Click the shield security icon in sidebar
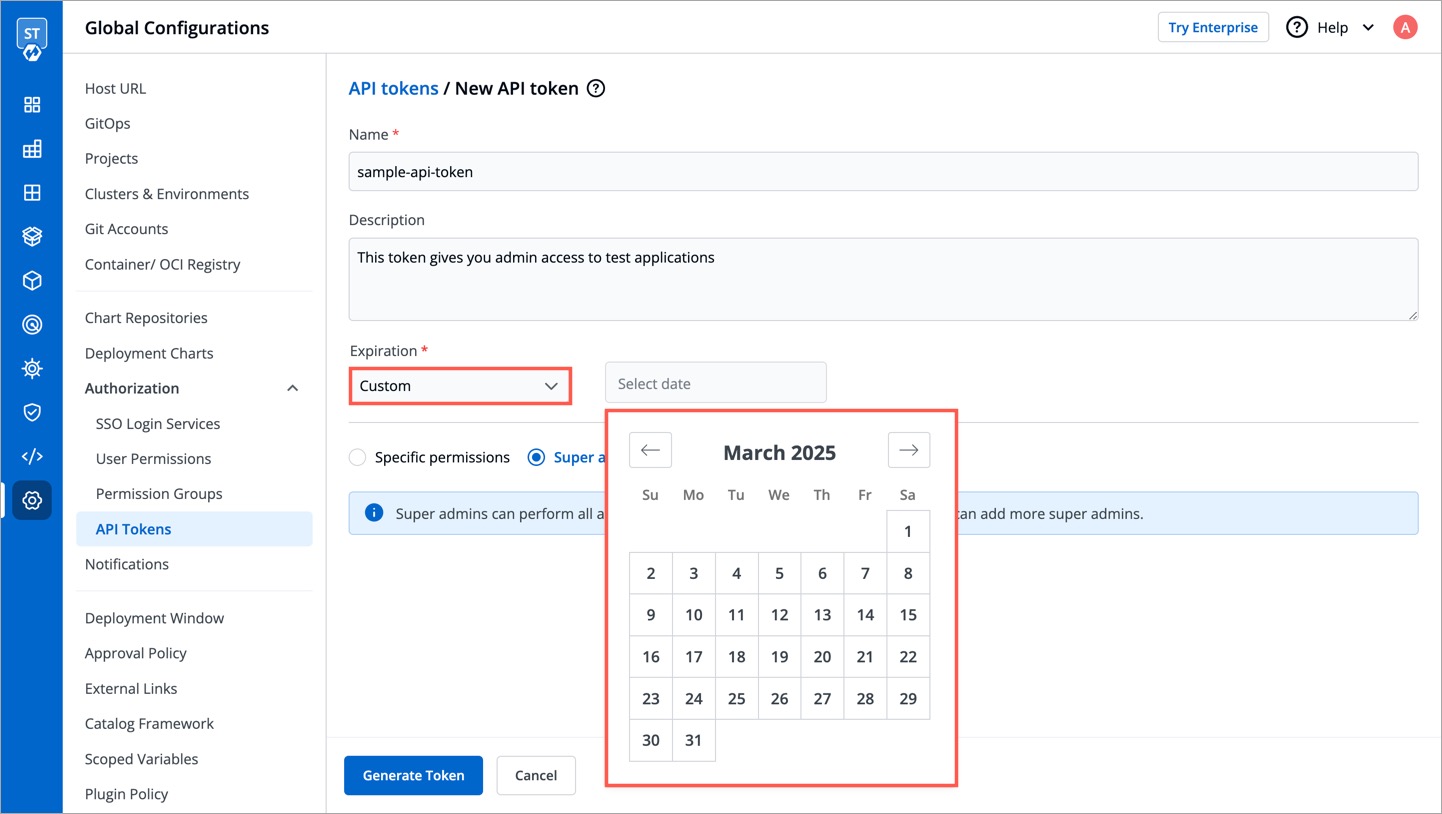Screen dimensions: 1442x814 coord(32,412)
